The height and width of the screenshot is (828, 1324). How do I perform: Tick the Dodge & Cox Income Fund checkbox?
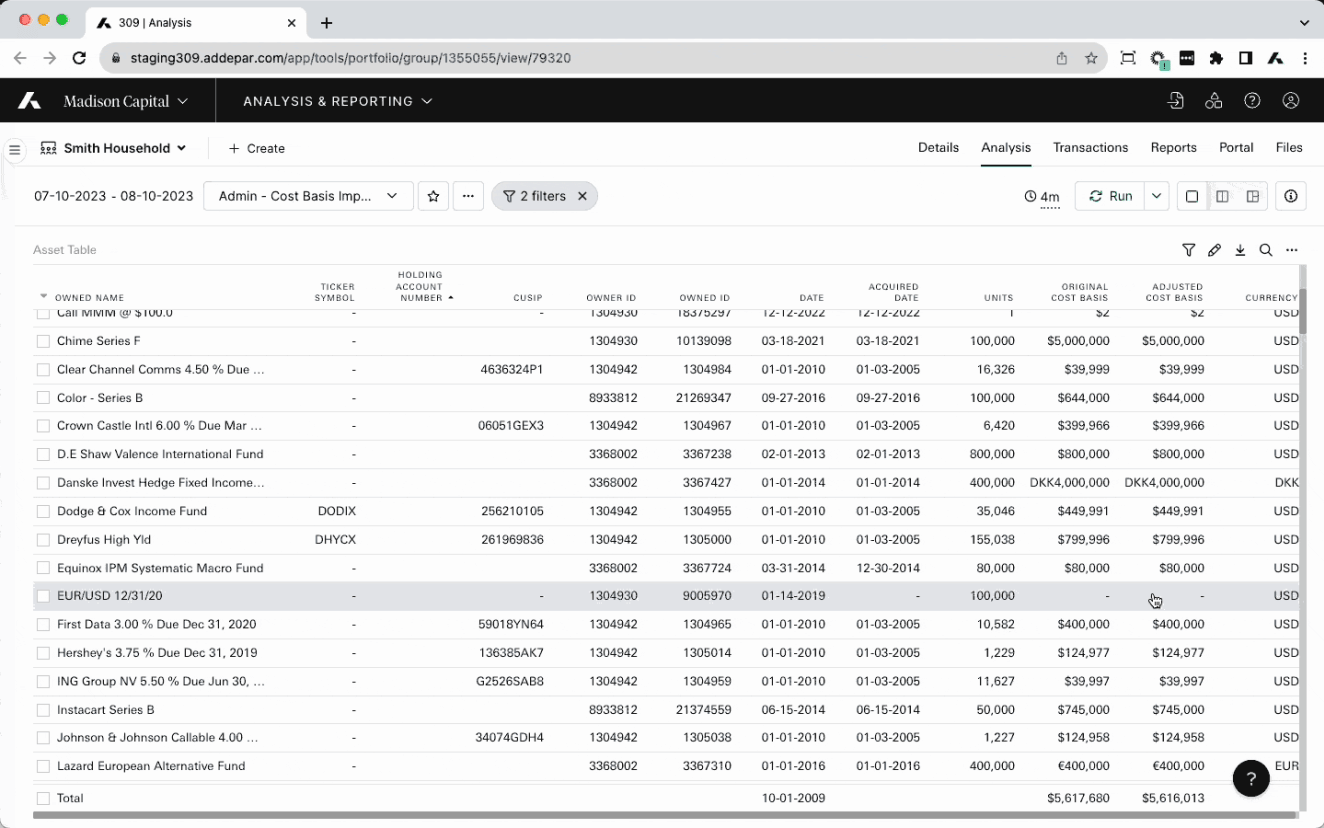(x=43, y=511)
